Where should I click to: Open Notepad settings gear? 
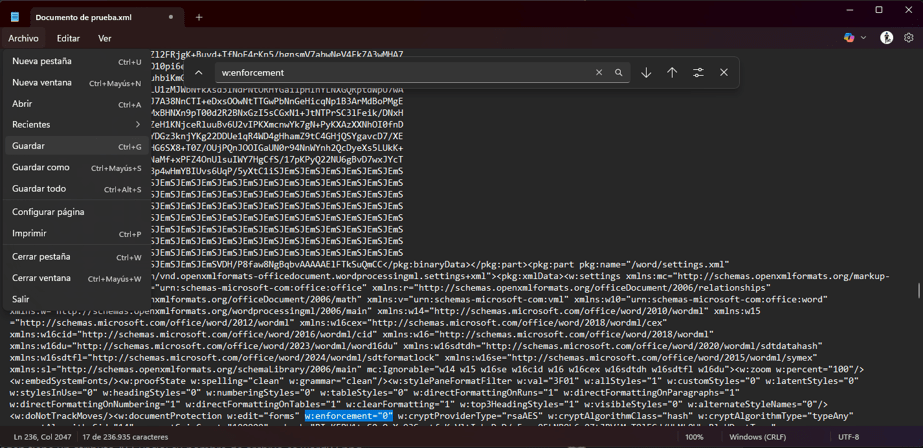(908, 38)
